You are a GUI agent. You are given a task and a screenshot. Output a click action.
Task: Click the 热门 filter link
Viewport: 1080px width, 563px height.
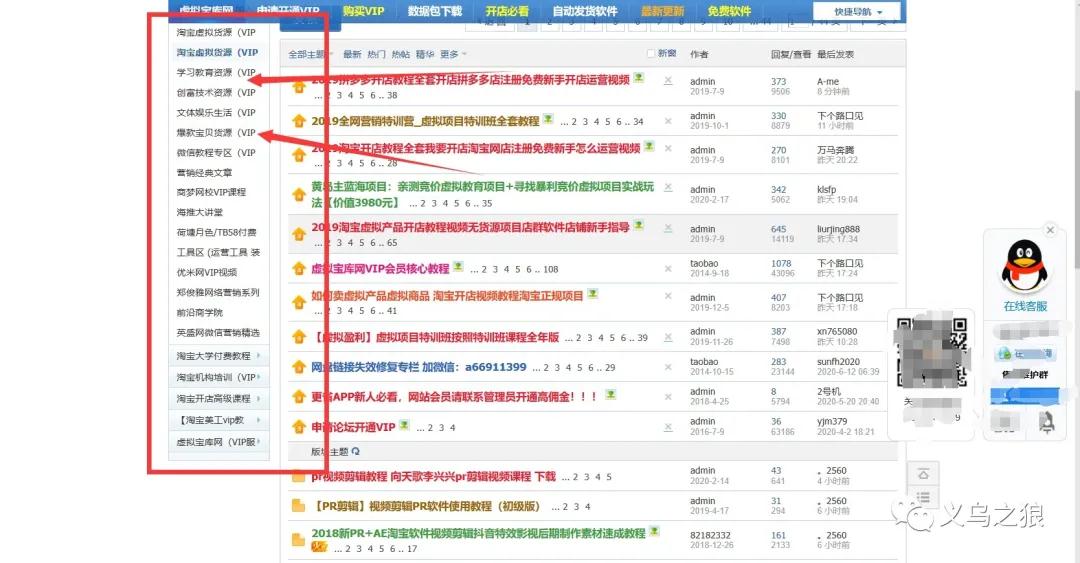pyautogui.click(x=376, y=54)
